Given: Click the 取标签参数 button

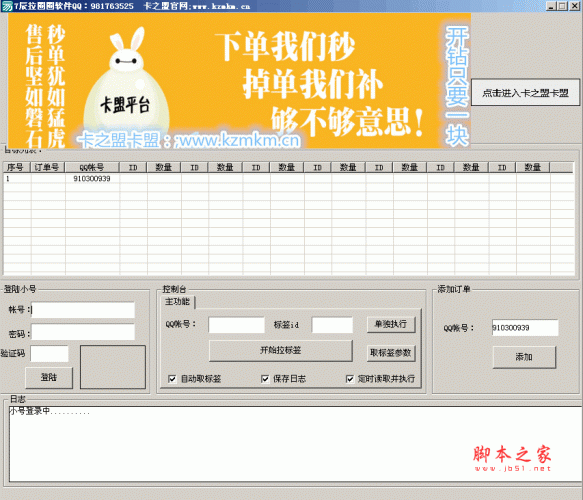Looking at the screenshot, I should click(391, 353).
